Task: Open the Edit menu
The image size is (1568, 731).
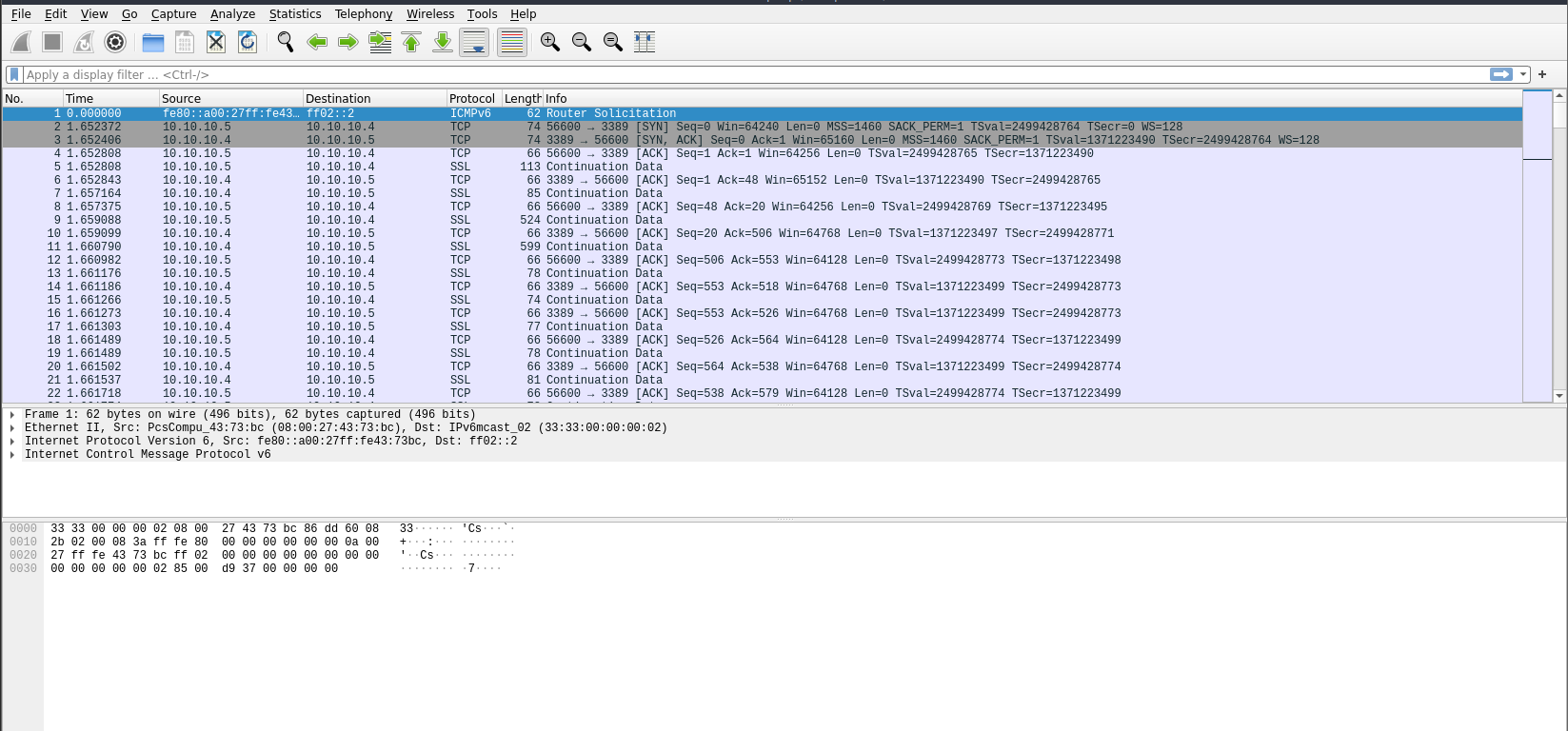Action: click(56, 14)
